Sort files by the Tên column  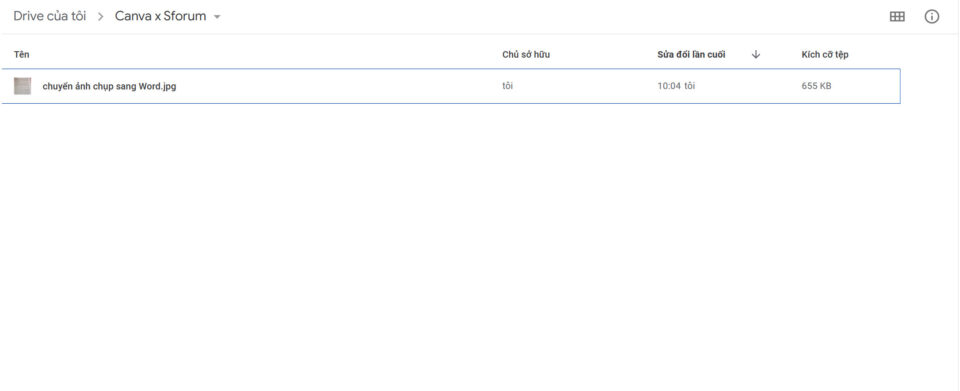pyautogui.click(x=21, y=54)
